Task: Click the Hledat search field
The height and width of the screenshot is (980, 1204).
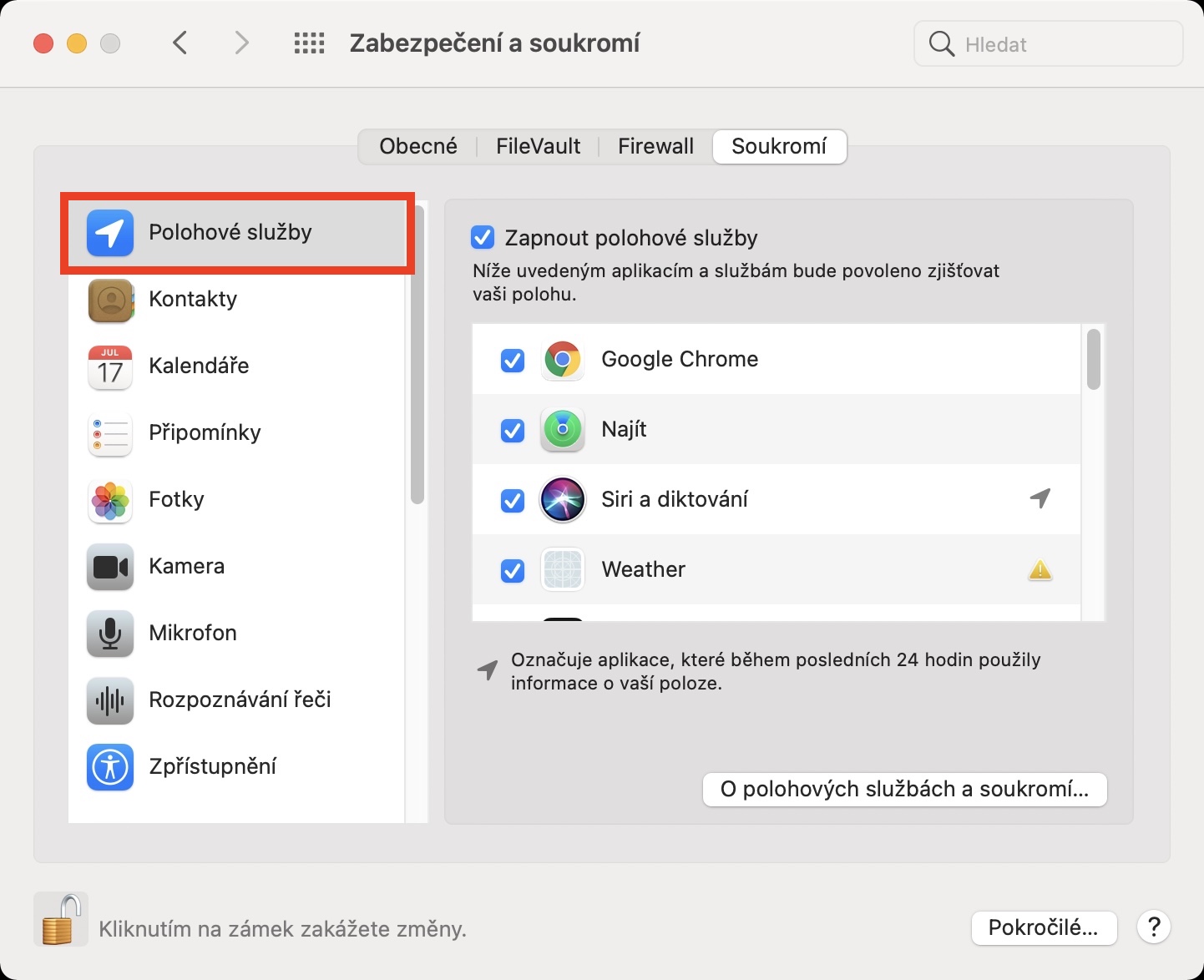Action: [x=1060, y=44]
